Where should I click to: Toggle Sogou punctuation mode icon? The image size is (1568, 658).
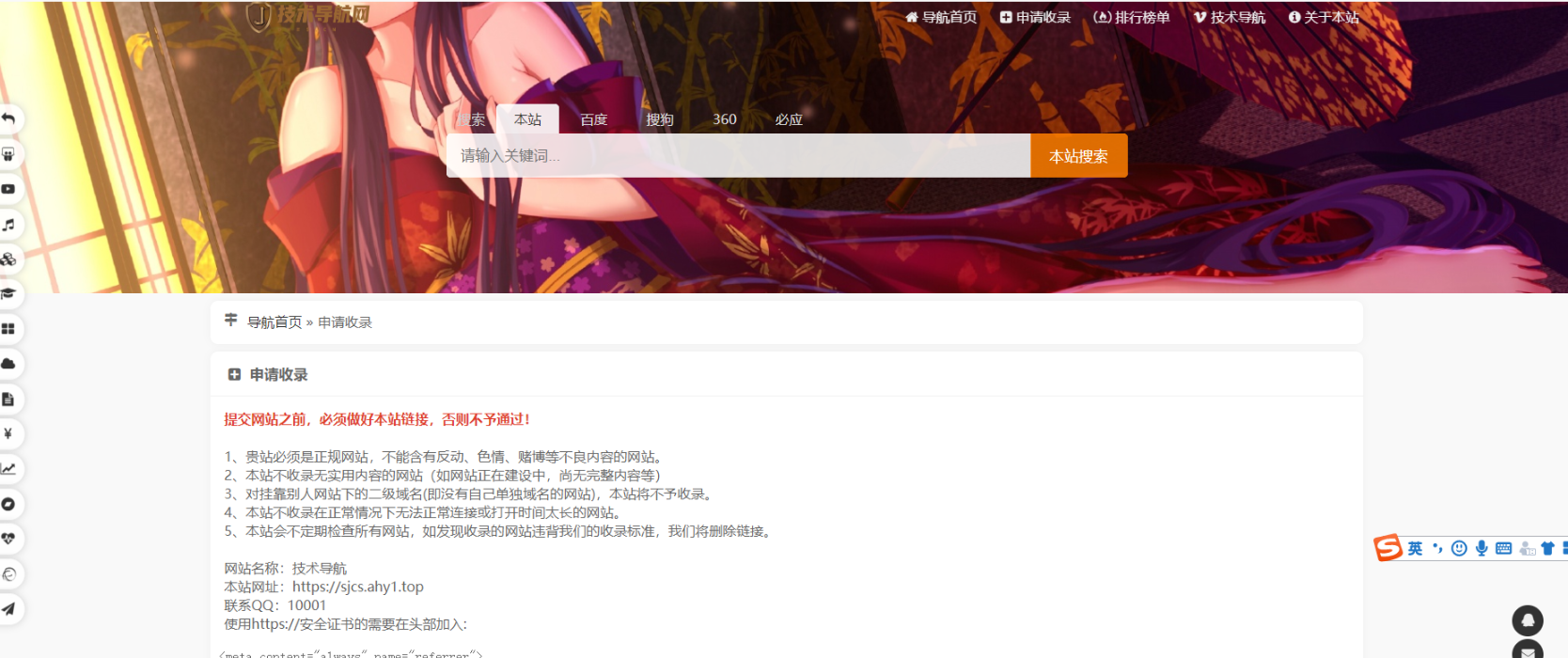pyautogui.click(x=1437, y=548)
